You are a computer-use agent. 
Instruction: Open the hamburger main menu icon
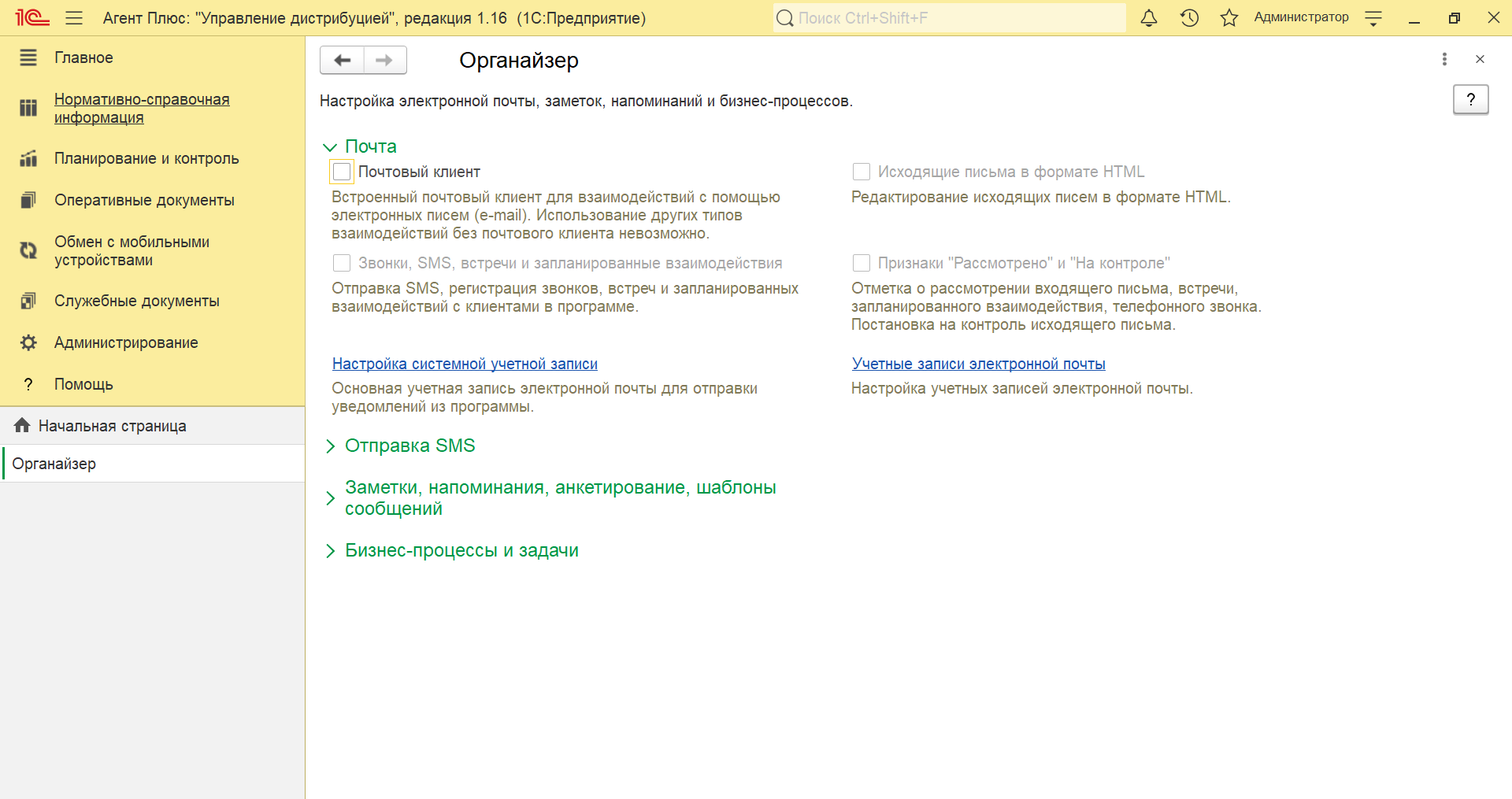pos(74,17)
